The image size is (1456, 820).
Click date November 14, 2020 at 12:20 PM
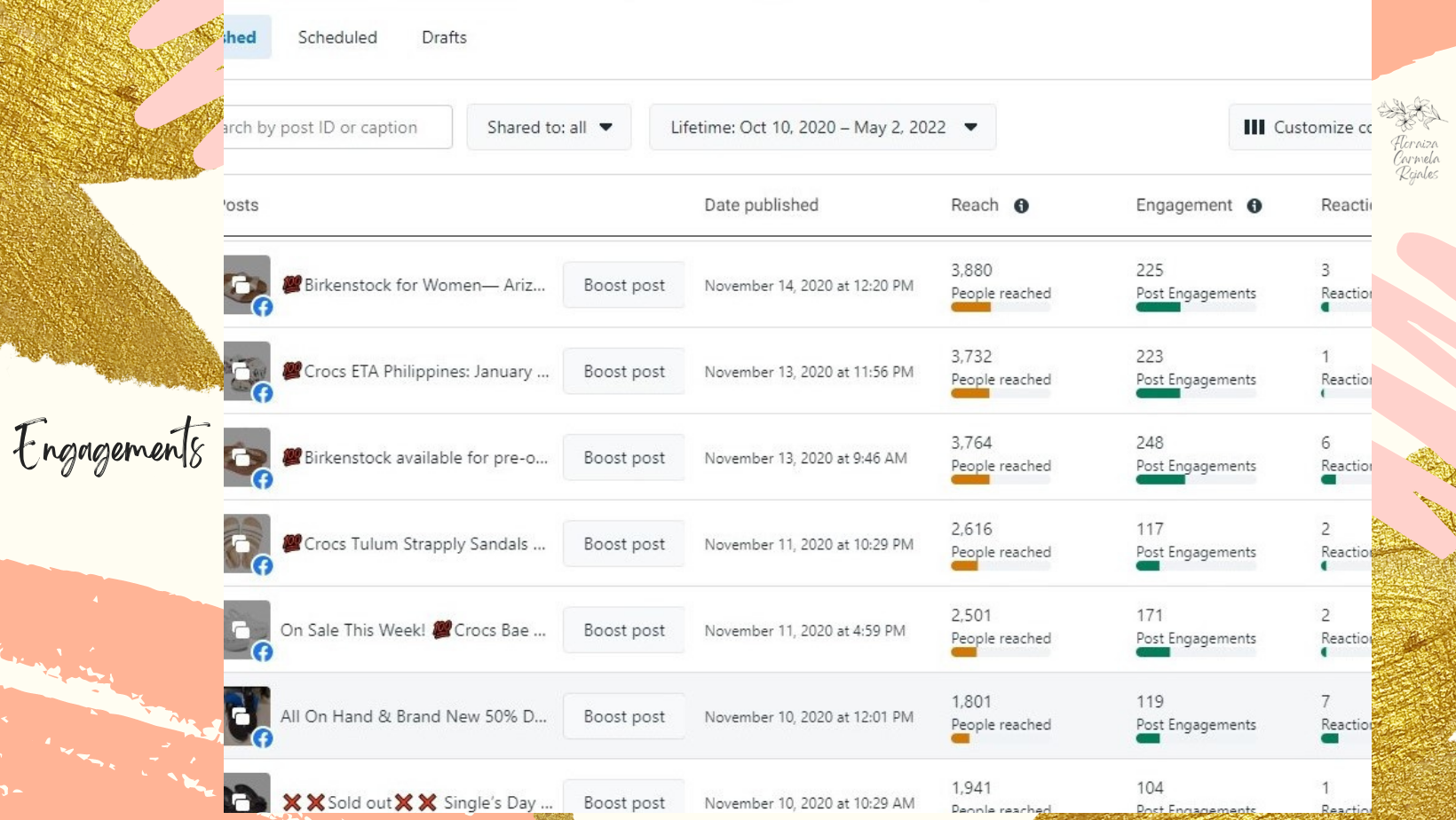(809, 285)
